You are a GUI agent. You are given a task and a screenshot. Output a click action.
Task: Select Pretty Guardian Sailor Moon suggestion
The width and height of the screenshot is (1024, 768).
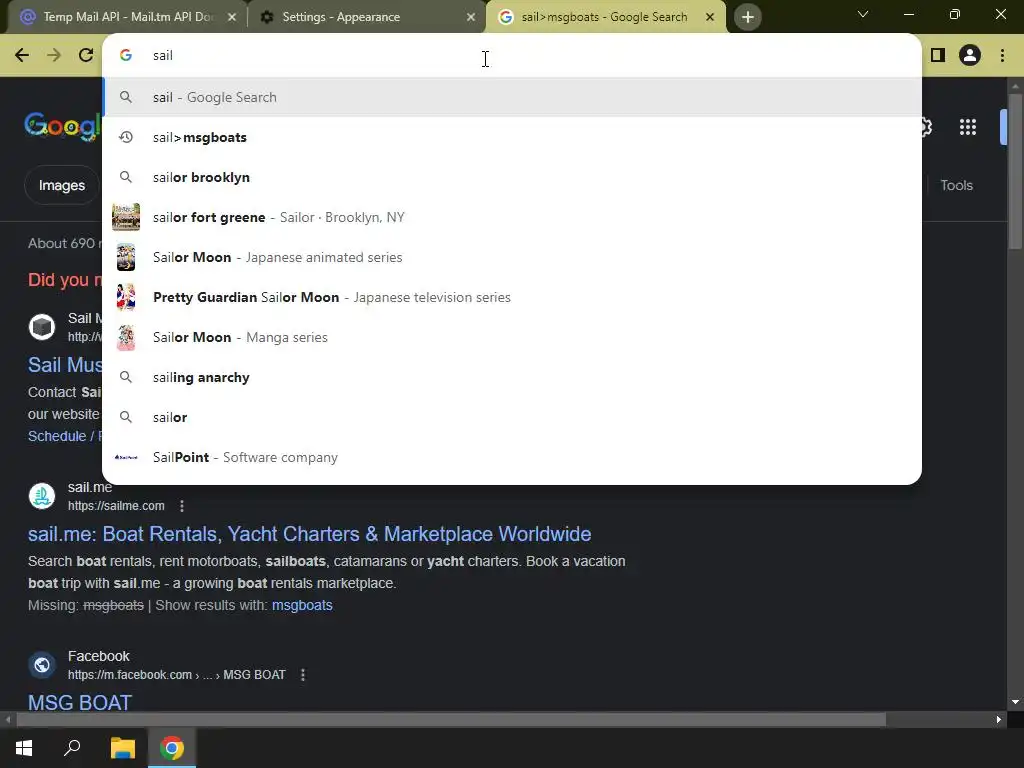(x=512, y=297)
